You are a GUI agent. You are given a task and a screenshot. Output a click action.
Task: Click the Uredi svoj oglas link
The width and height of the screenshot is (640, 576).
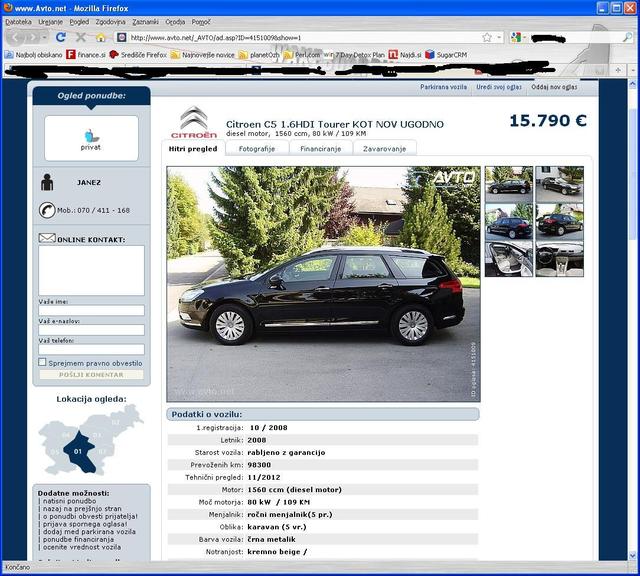tap(499, 87)
